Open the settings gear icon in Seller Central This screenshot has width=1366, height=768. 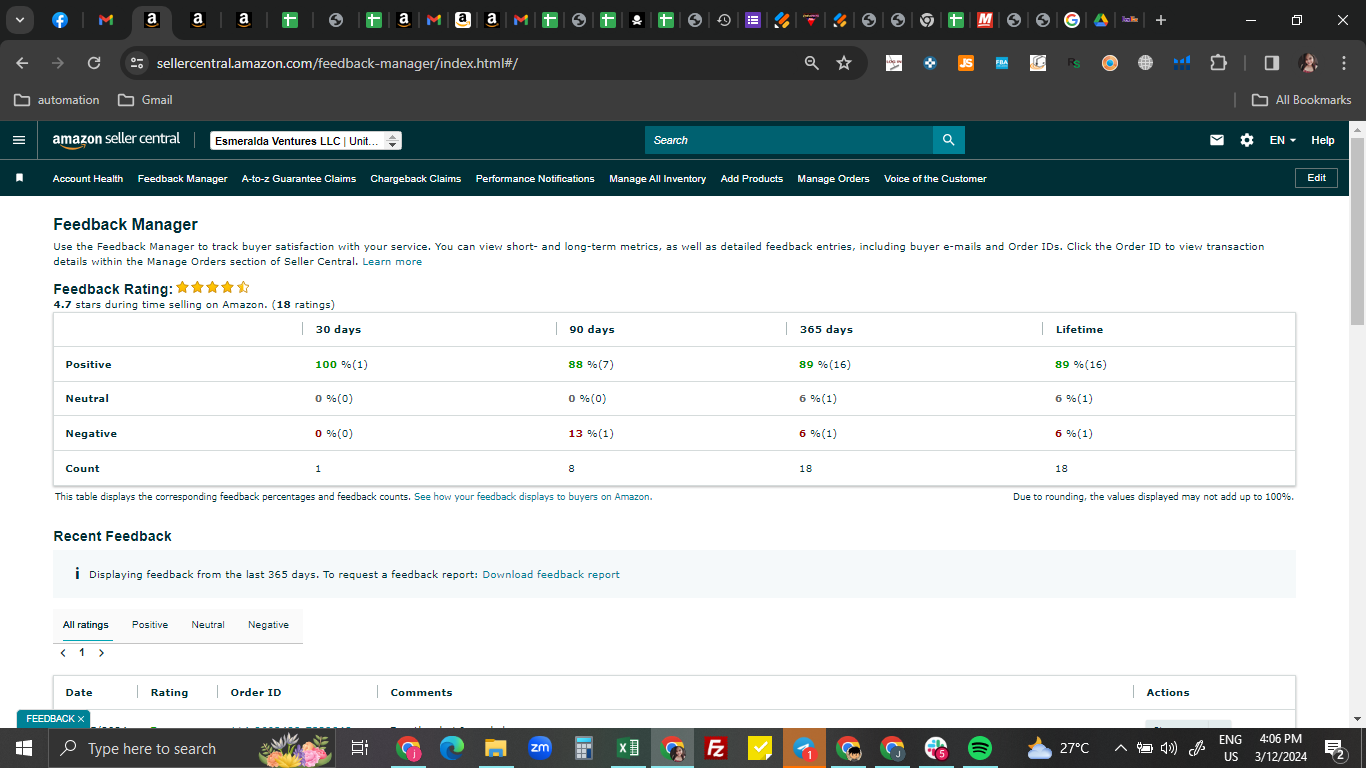click(1247, 140)
